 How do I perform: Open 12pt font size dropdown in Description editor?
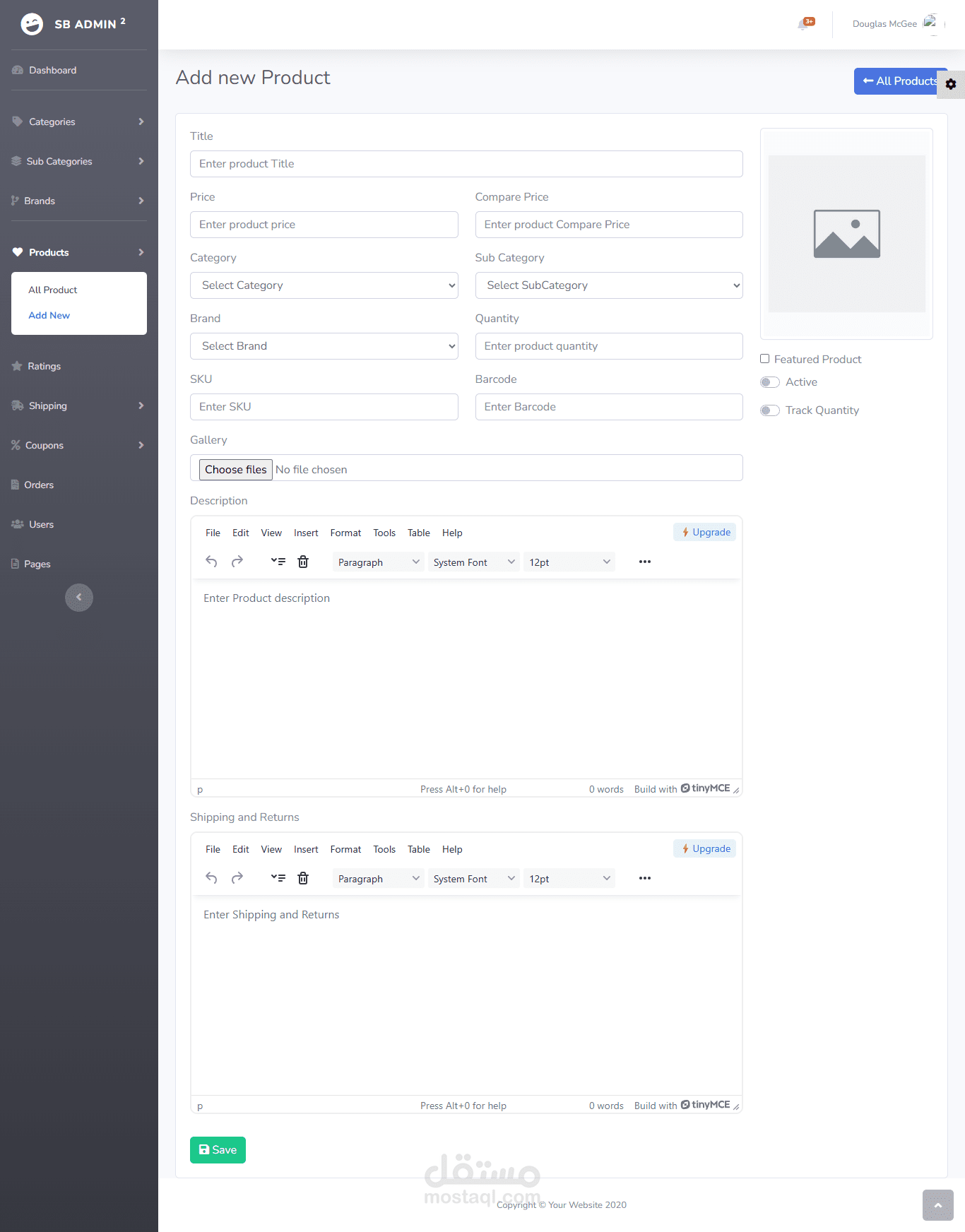click(x=569, y=562)
